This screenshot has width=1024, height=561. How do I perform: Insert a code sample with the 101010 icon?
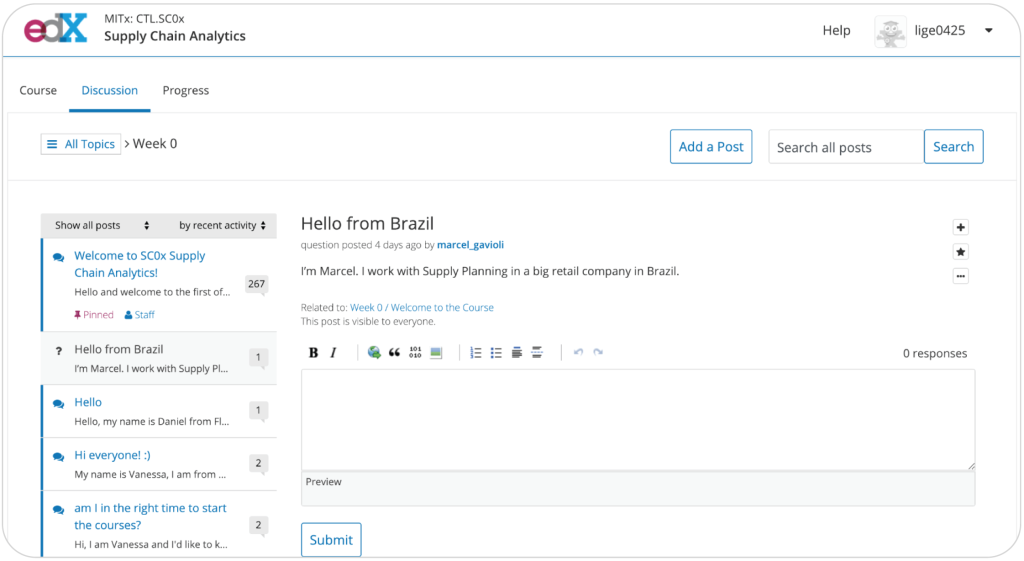[415, 353]
